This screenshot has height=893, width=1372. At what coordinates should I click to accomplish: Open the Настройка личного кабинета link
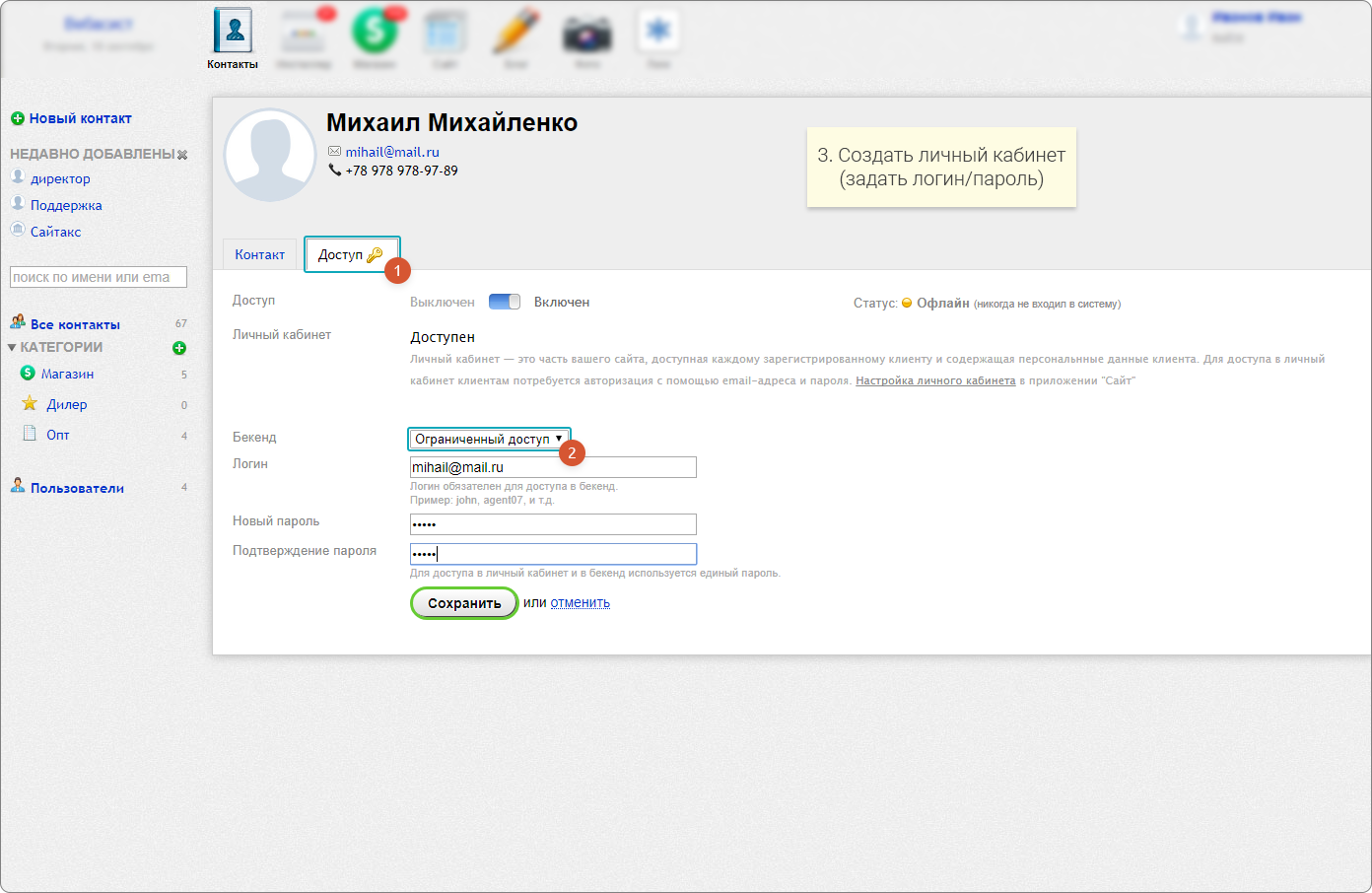point(935,380)
